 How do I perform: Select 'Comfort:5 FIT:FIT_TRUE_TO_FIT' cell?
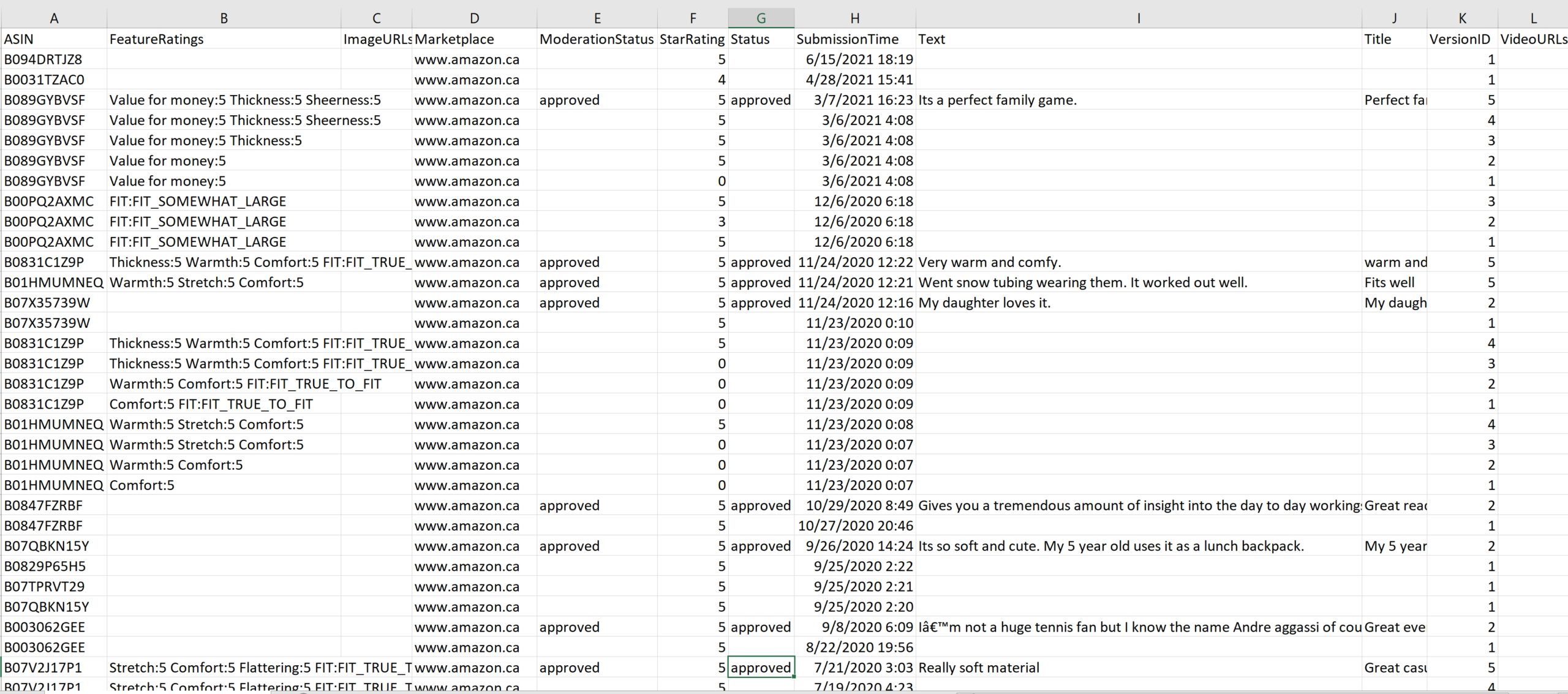coord(224,404)
